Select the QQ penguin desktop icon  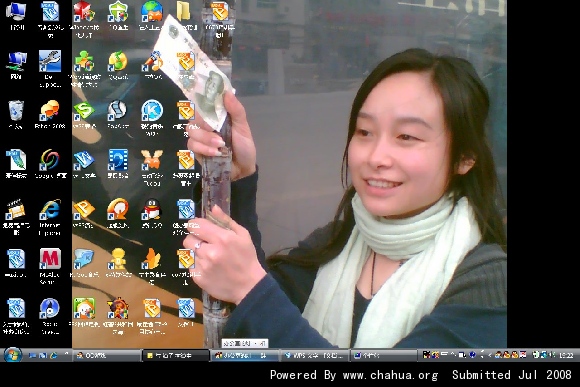(x=152, y=213)
